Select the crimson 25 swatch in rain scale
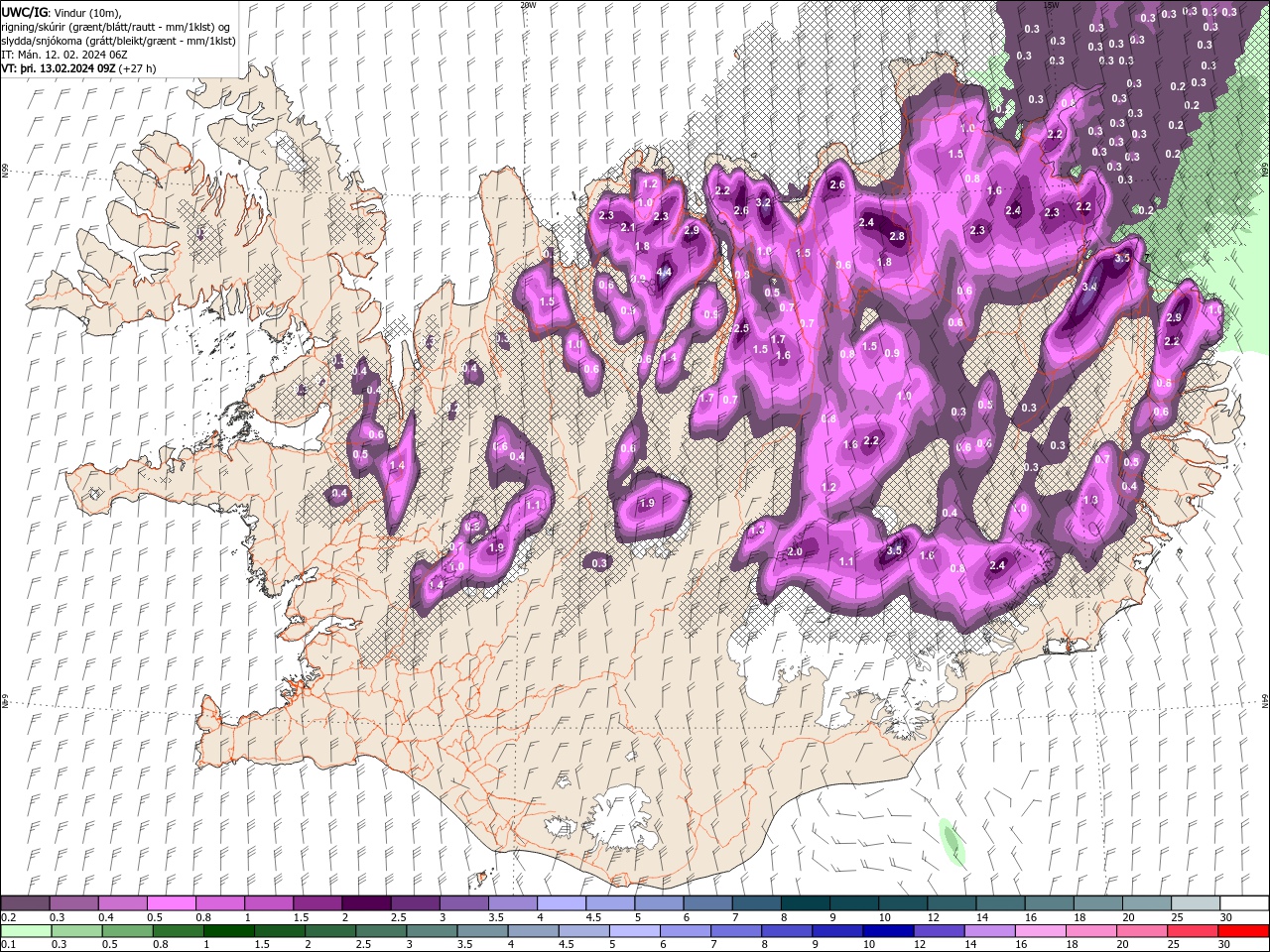 click(1193, 931)
